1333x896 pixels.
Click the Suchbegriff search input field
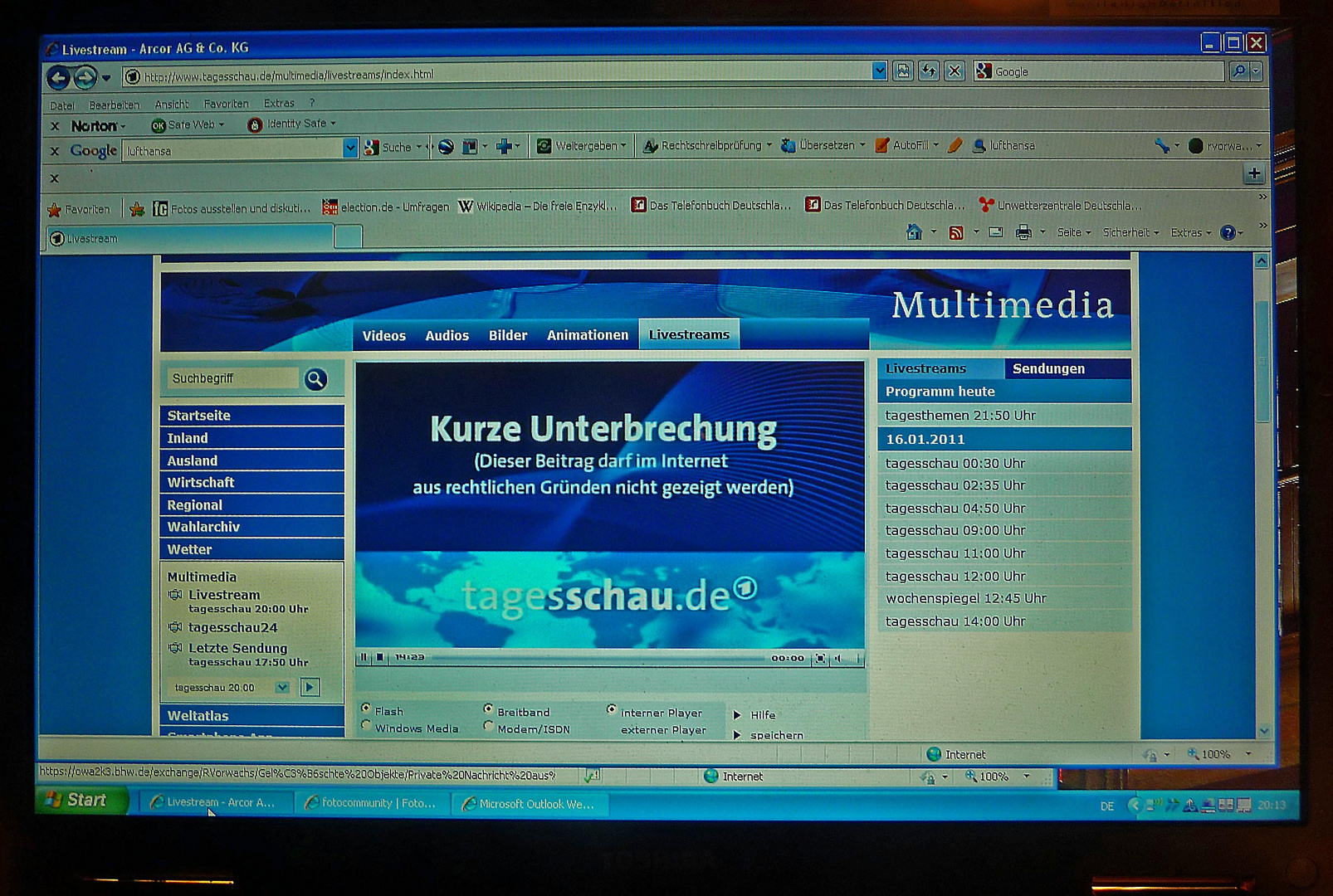pyautogui.click(x=233, y=378)
